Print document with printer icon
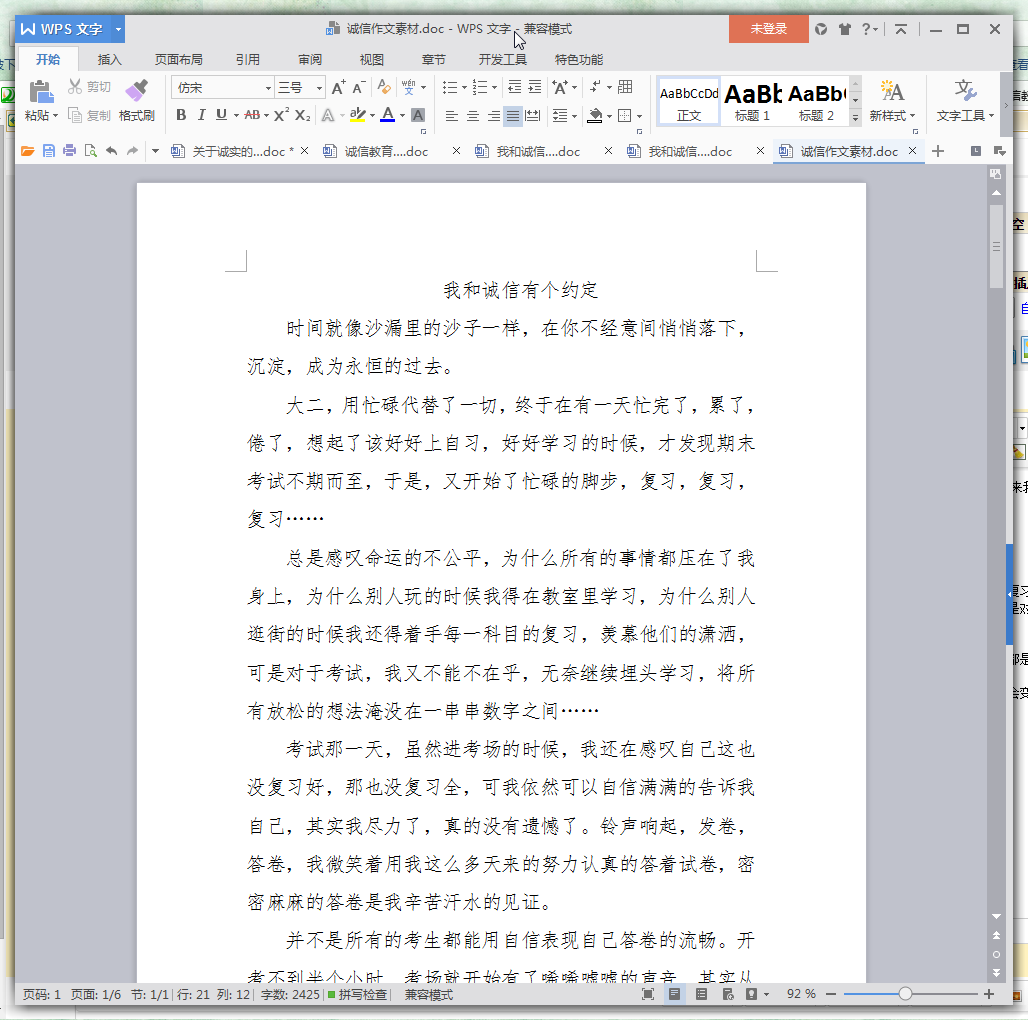Screen dimensions: 1028x1020 [x=69, y=151]
